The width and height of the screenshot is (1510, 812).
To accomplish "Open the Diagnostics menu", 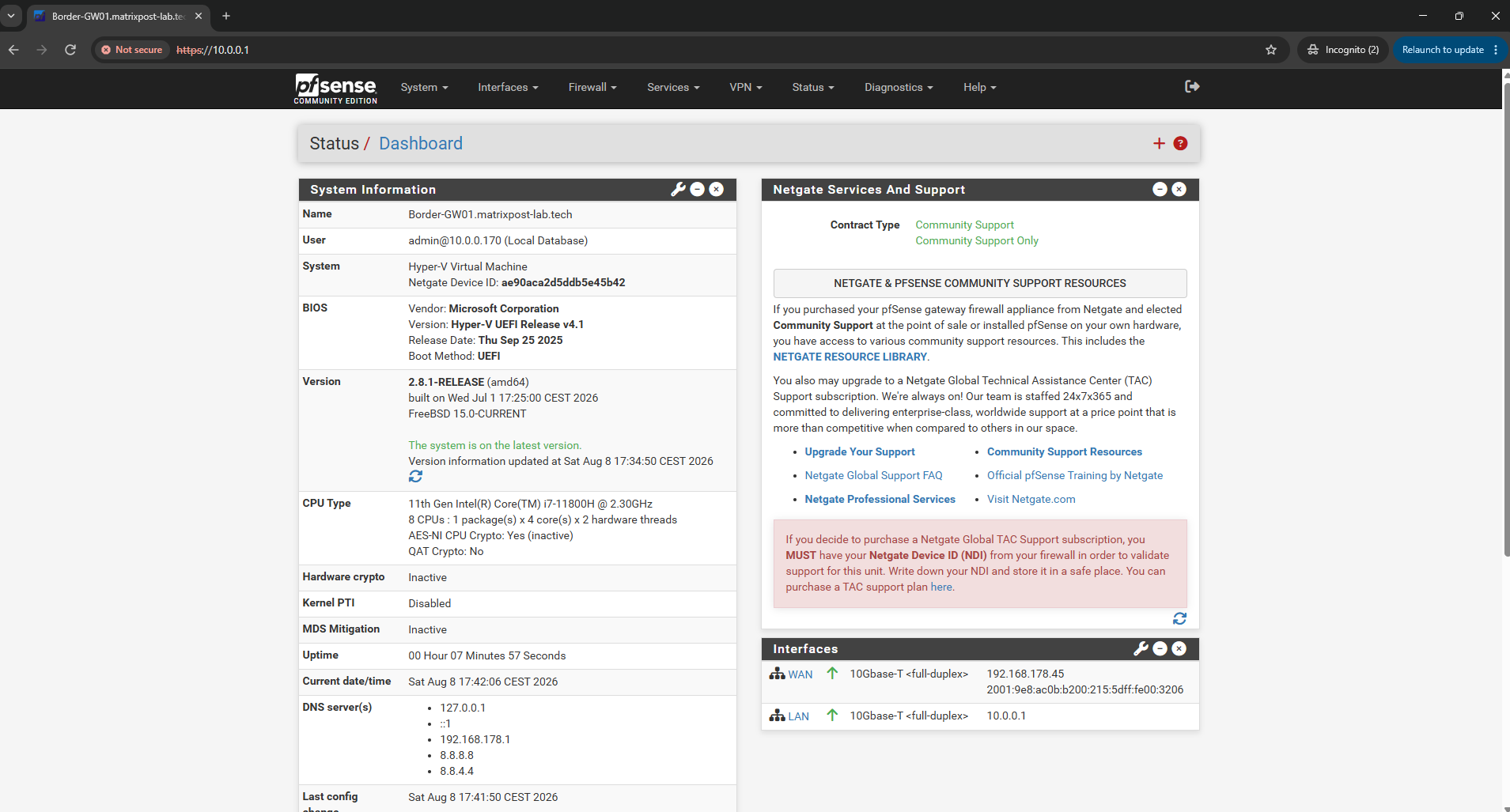I will [x=899, y=87].
